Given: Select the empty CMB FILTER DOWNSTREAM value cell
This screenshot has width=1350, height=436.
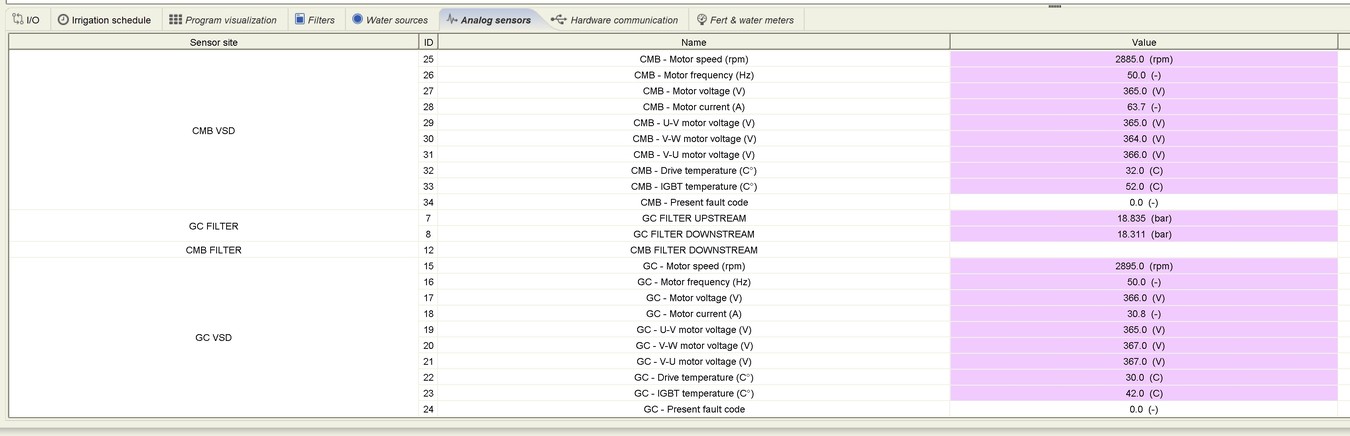Looking at the screenshot, I should point(1143,250).
